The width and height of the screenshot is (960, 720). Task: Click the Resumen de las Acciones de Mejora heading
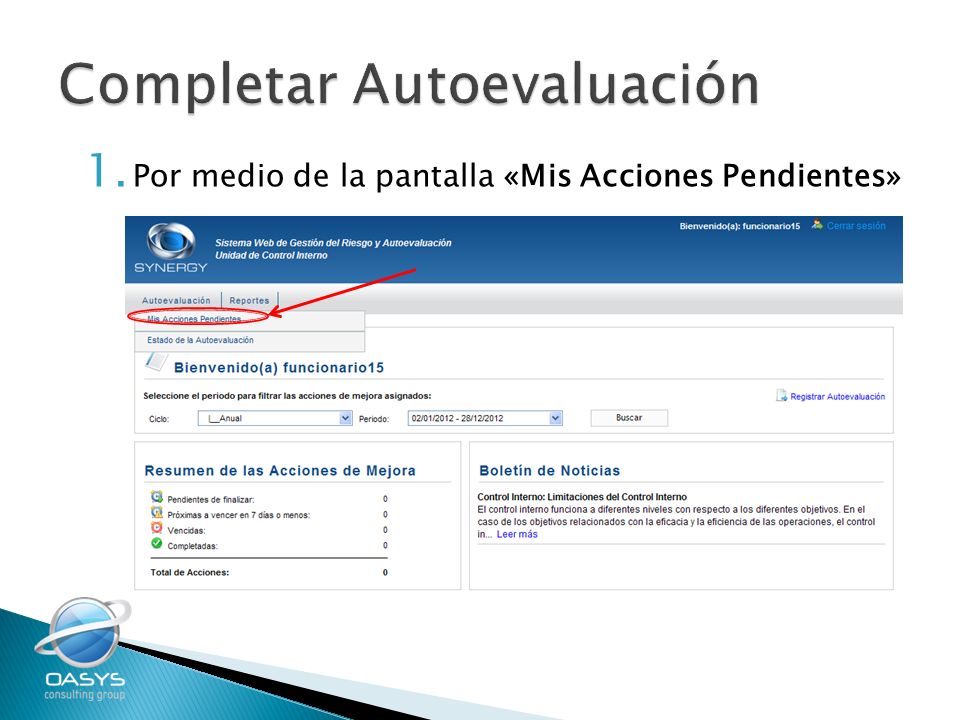pyautogui.click(x=280, y=470)
